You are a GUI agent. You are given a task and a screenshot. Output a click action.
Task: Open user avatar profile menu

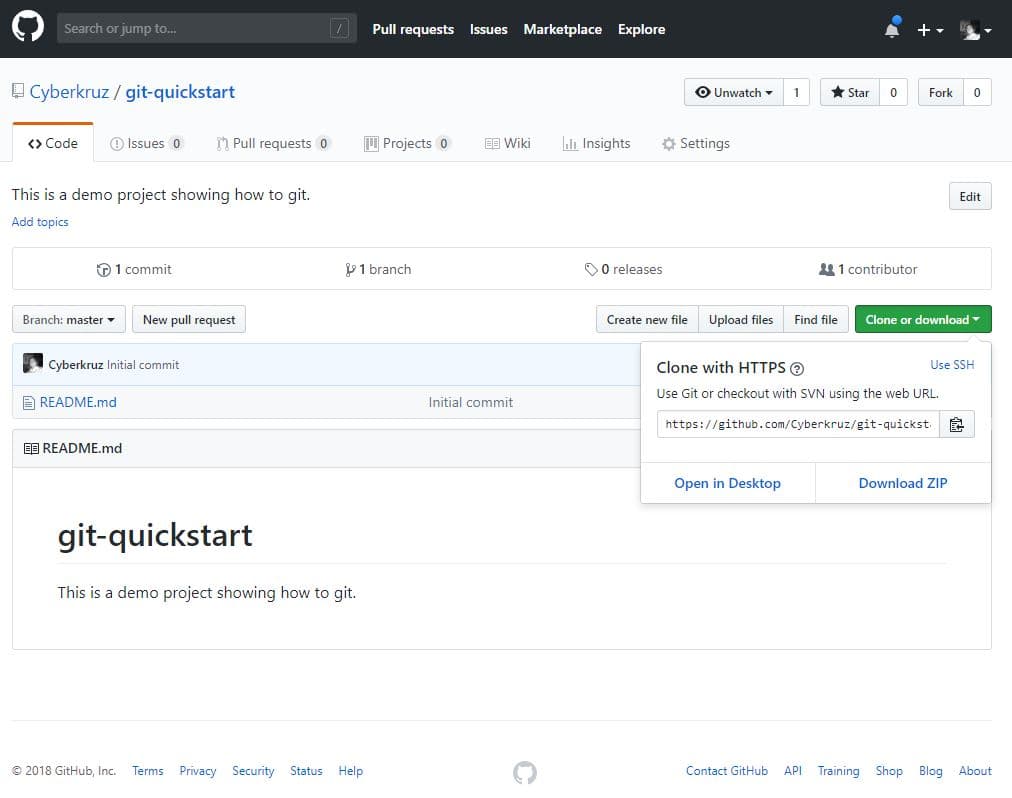[x=975, y=30]
